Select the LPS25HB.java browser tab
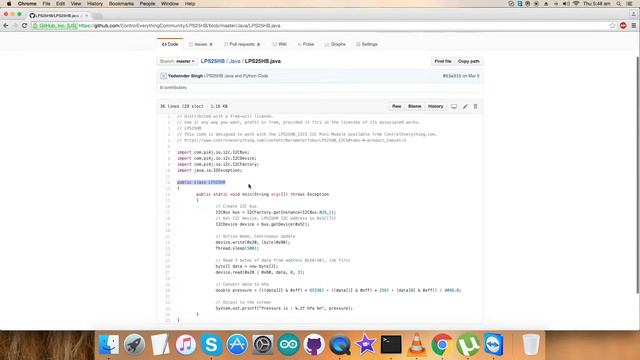Screen dimensions: 640x360 (x=58, y=16)
